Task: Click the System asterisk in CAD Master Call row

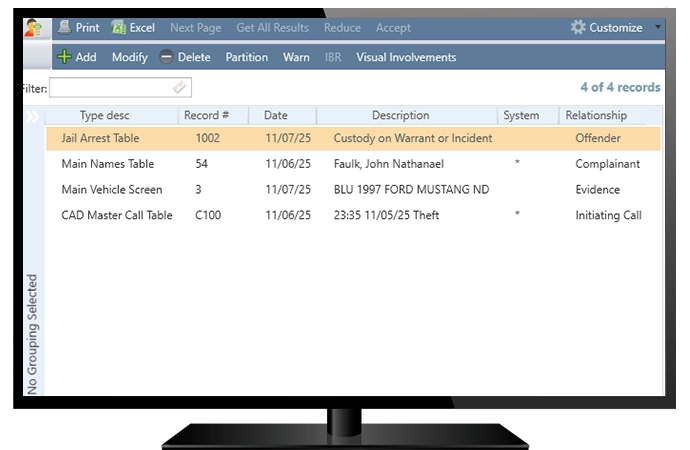Action: click(518, 214)
